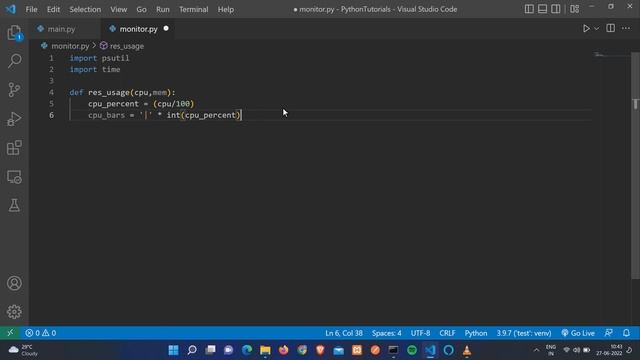Image resolution: width=640 pixels, height=360 pixels.
Task: Open Firefox from taskbar
Action: coord(284,350)
